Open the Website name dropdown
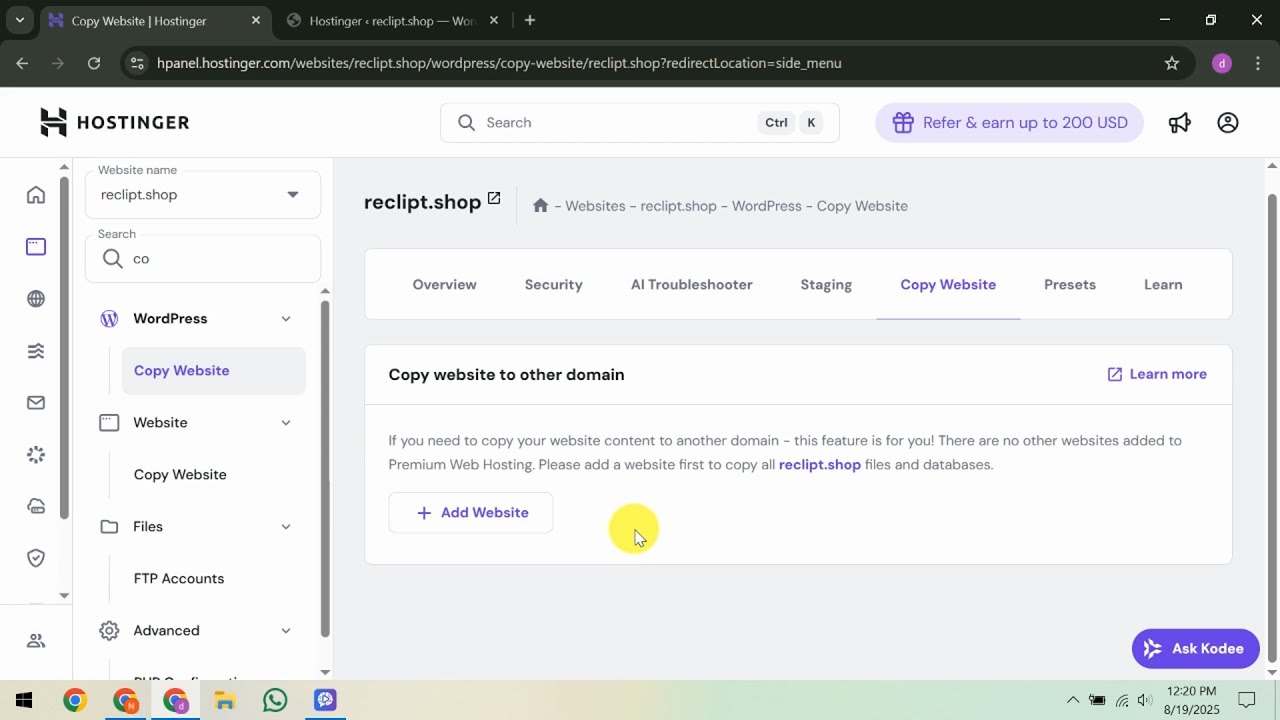 coord(203,194)
